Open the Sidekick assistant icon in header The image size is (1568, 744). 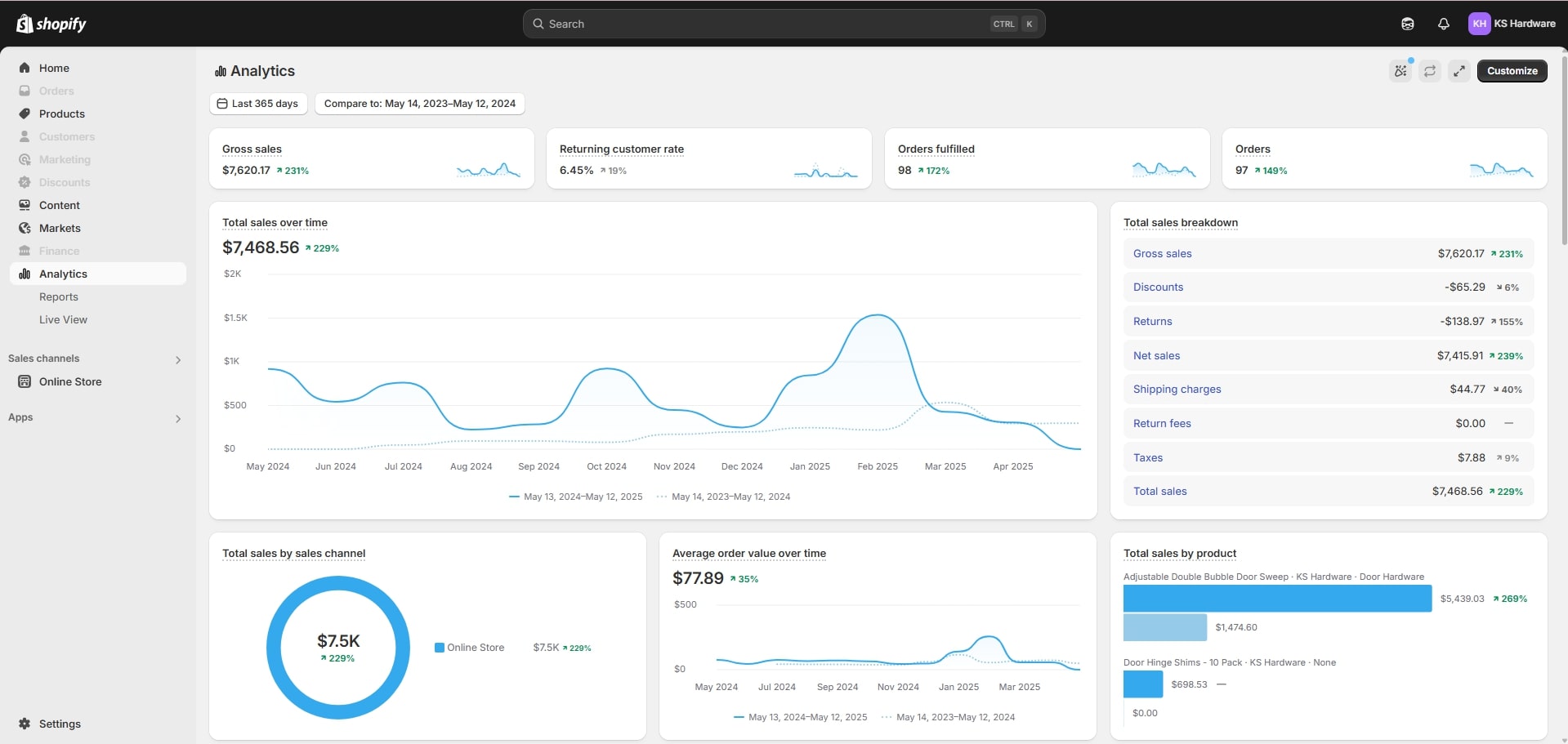pyautogui.click(x=1407, y=24)
